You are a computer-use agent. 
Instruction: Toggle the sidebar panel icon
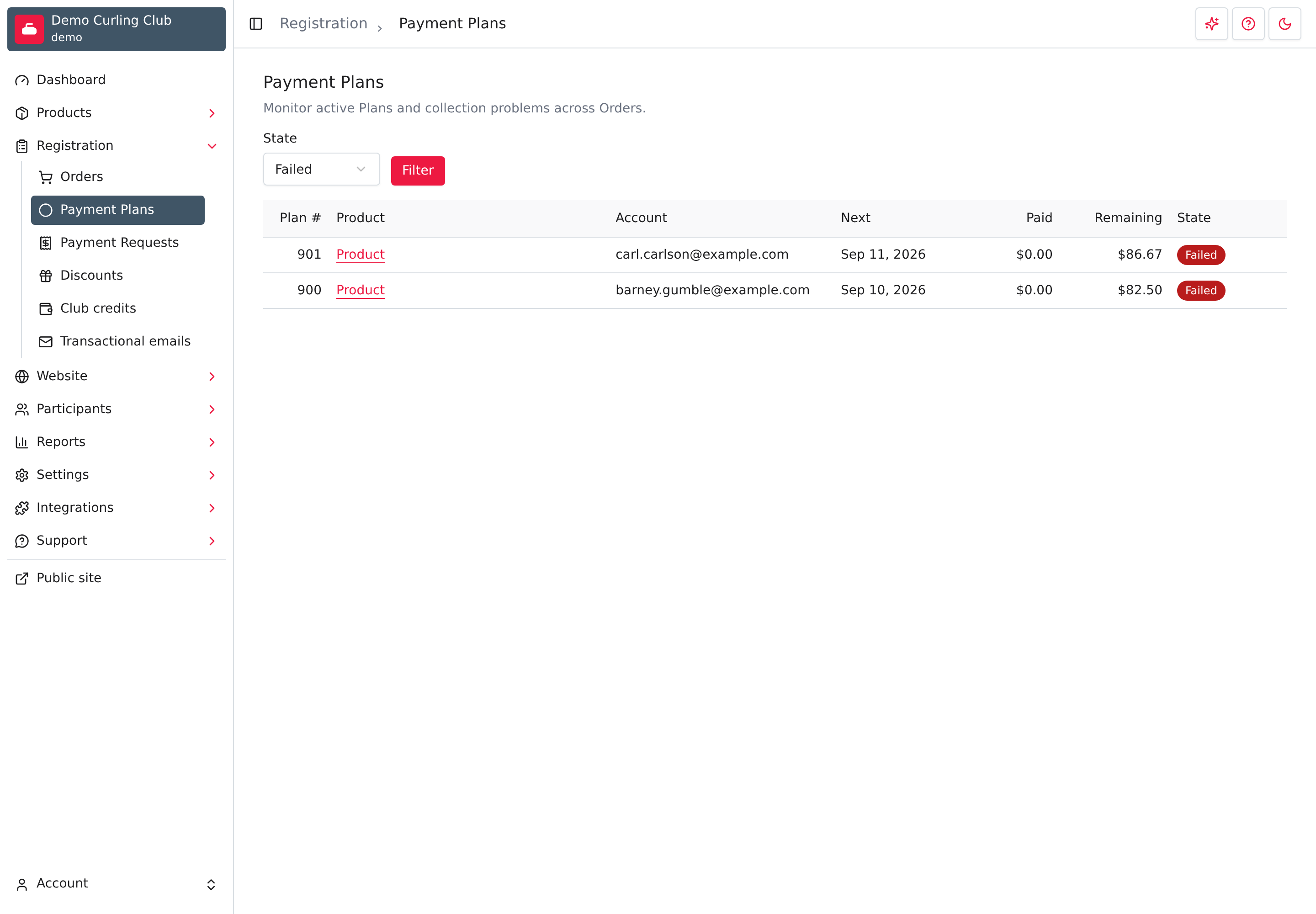[256, 23]
